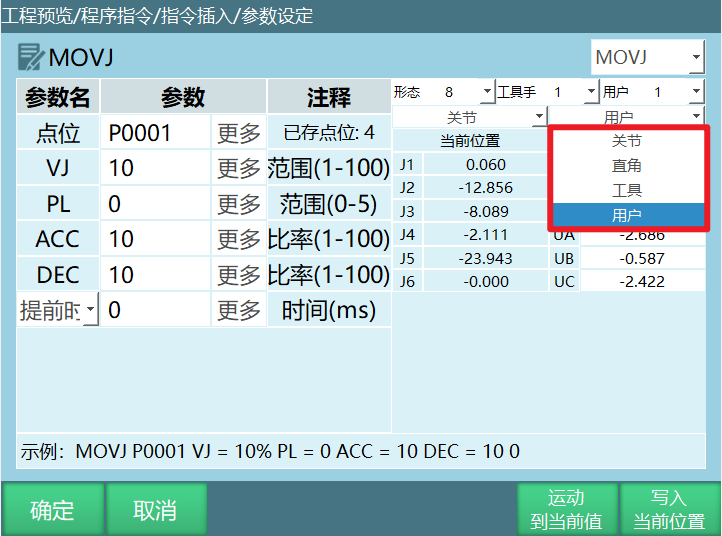Click 更多 in the DEC row
This screenshot has width=722, height=536.
pyautogui.click(x=239, y=274)
